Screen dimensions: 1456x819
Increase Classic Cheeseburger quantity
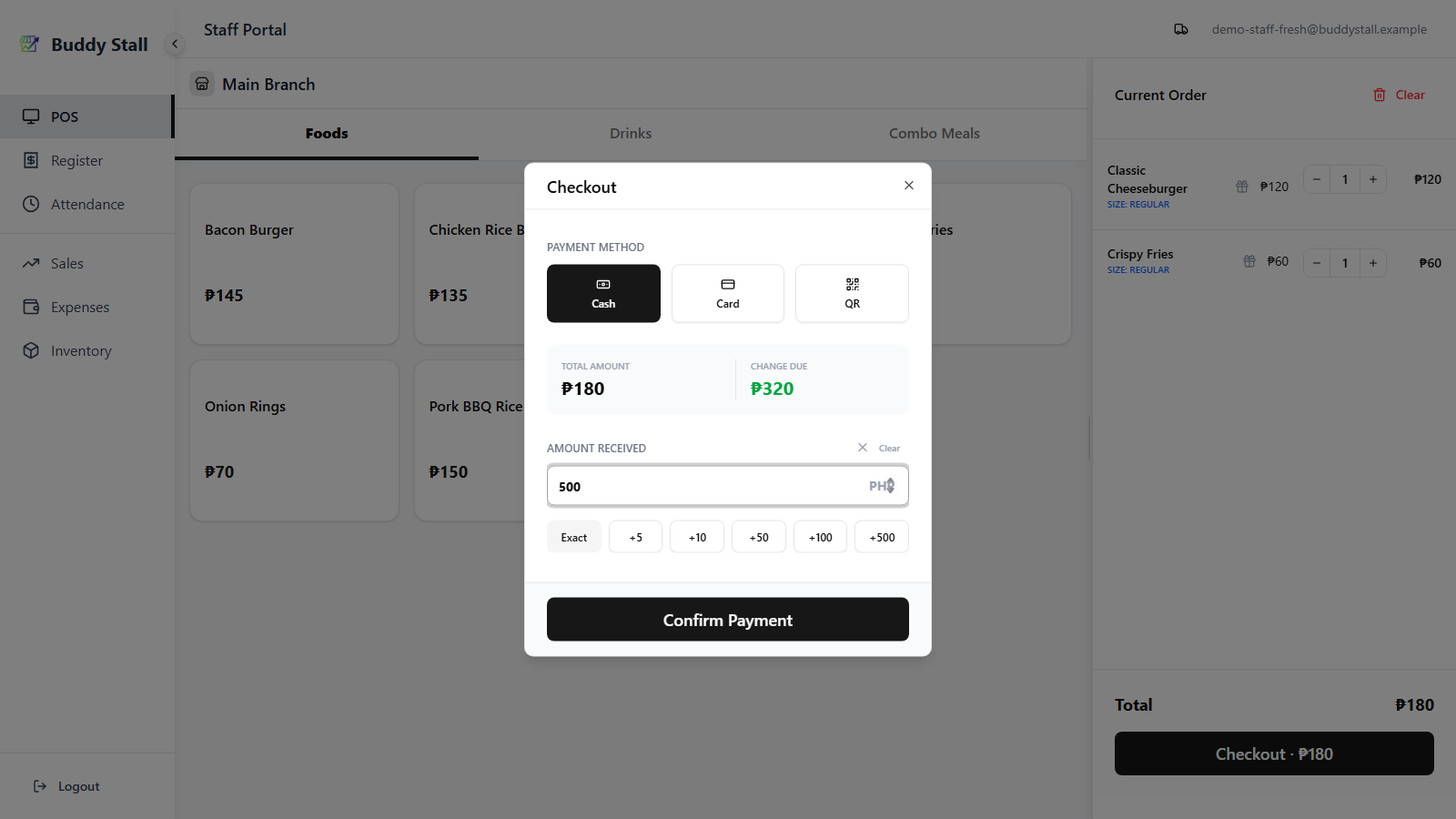[x=1373, y=179]
